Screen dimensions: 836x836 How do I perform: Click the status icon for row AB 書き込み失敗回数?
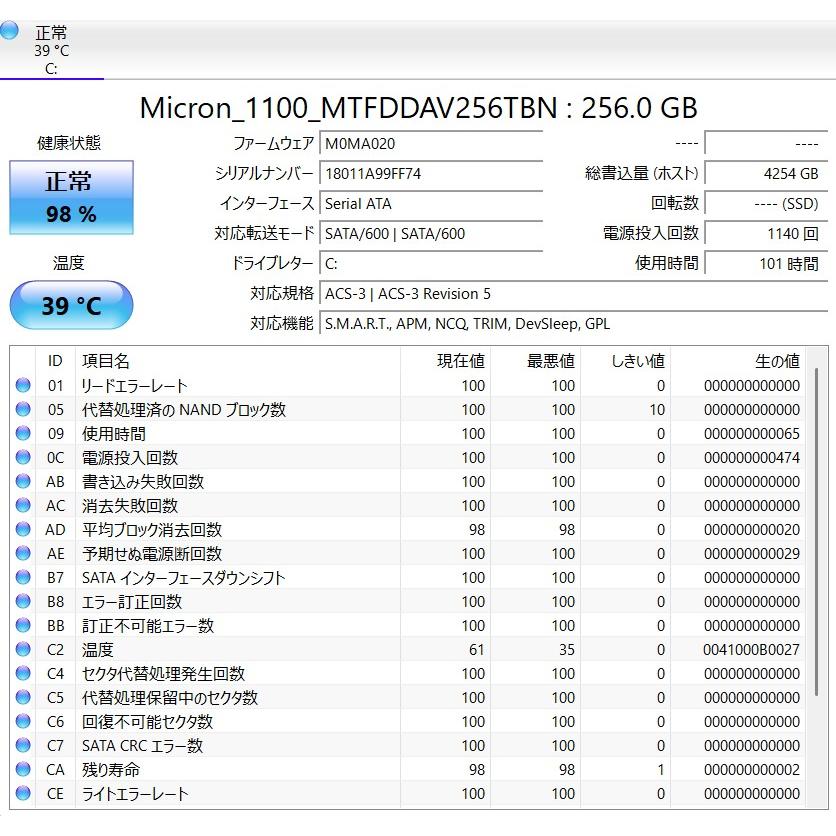pos(23,481)
